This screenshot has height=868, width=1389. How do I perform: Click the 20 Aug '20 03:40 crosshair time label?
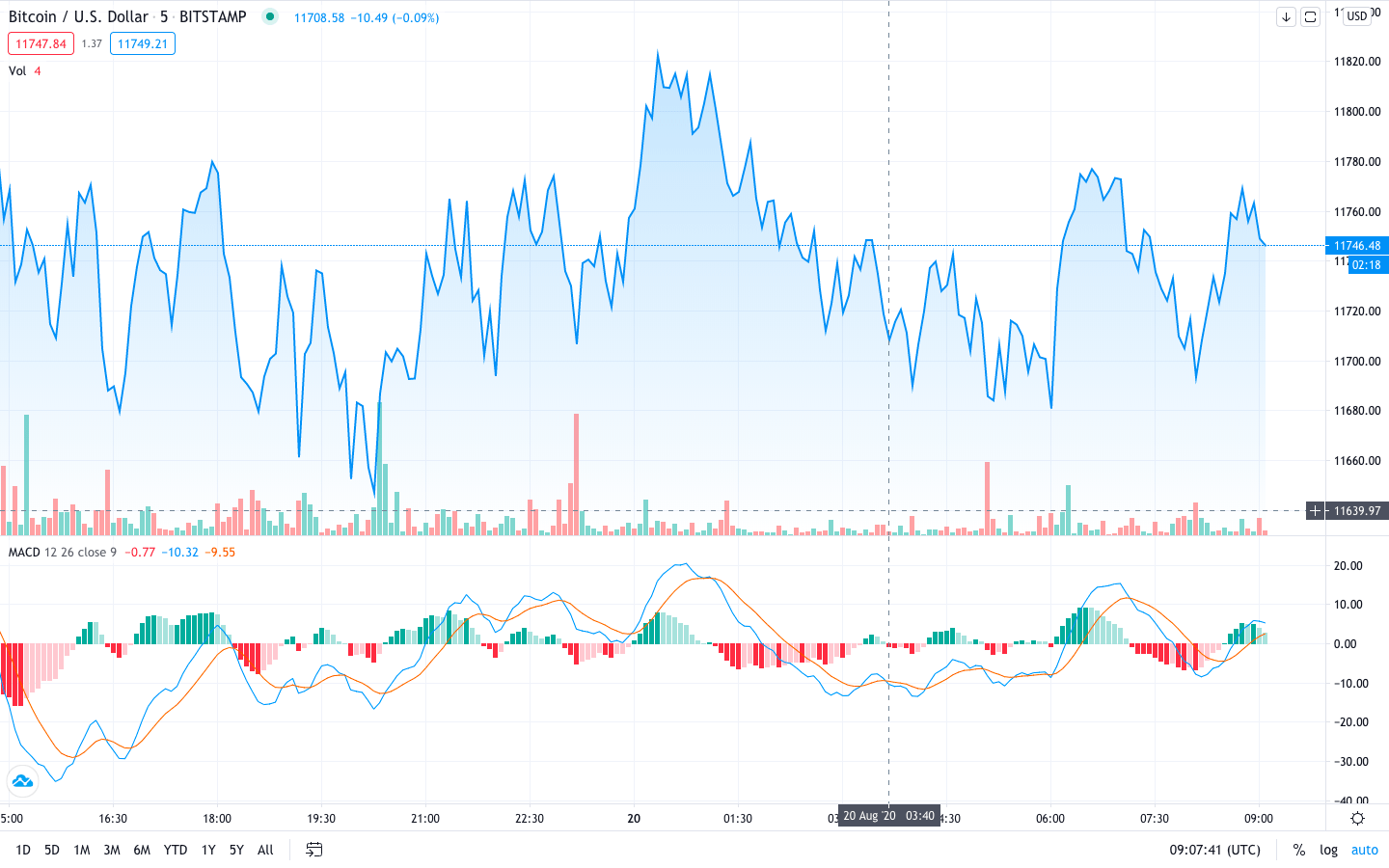888,816
